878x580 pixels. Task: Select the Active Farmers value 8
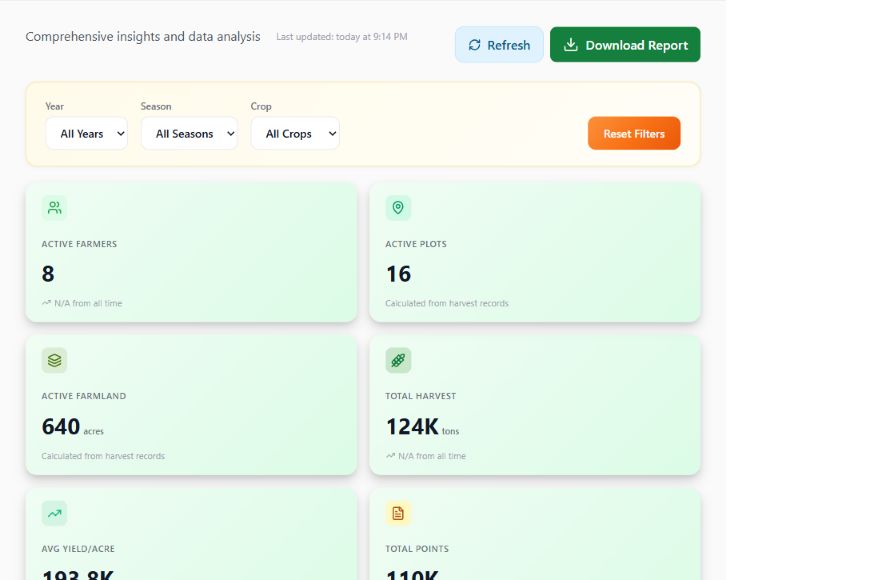(x=48, y=274)
